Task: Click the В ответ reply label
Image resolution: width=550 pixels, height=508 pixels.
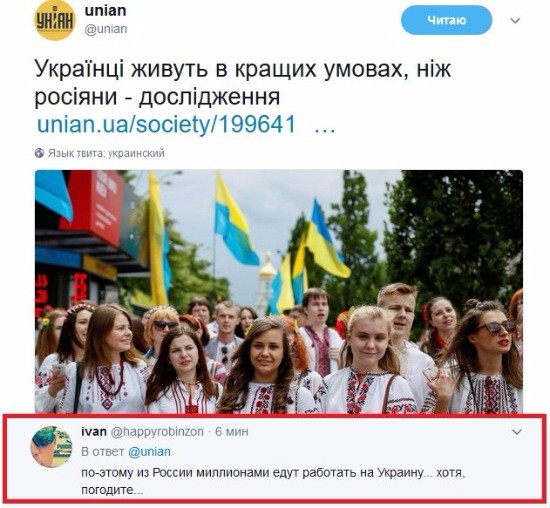Action: [103, 452]
